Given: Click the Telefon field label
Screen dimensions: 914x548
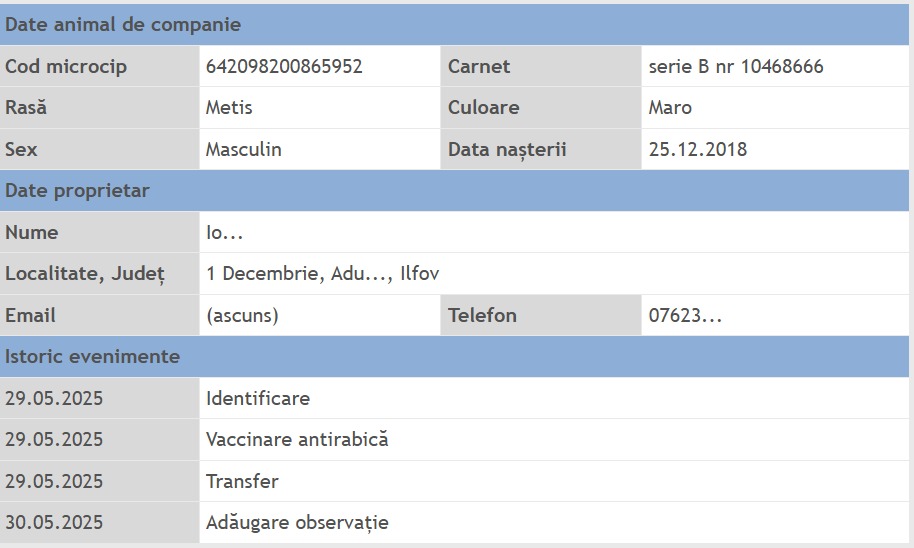Looking at the screenshot, I should pos(482,316).
